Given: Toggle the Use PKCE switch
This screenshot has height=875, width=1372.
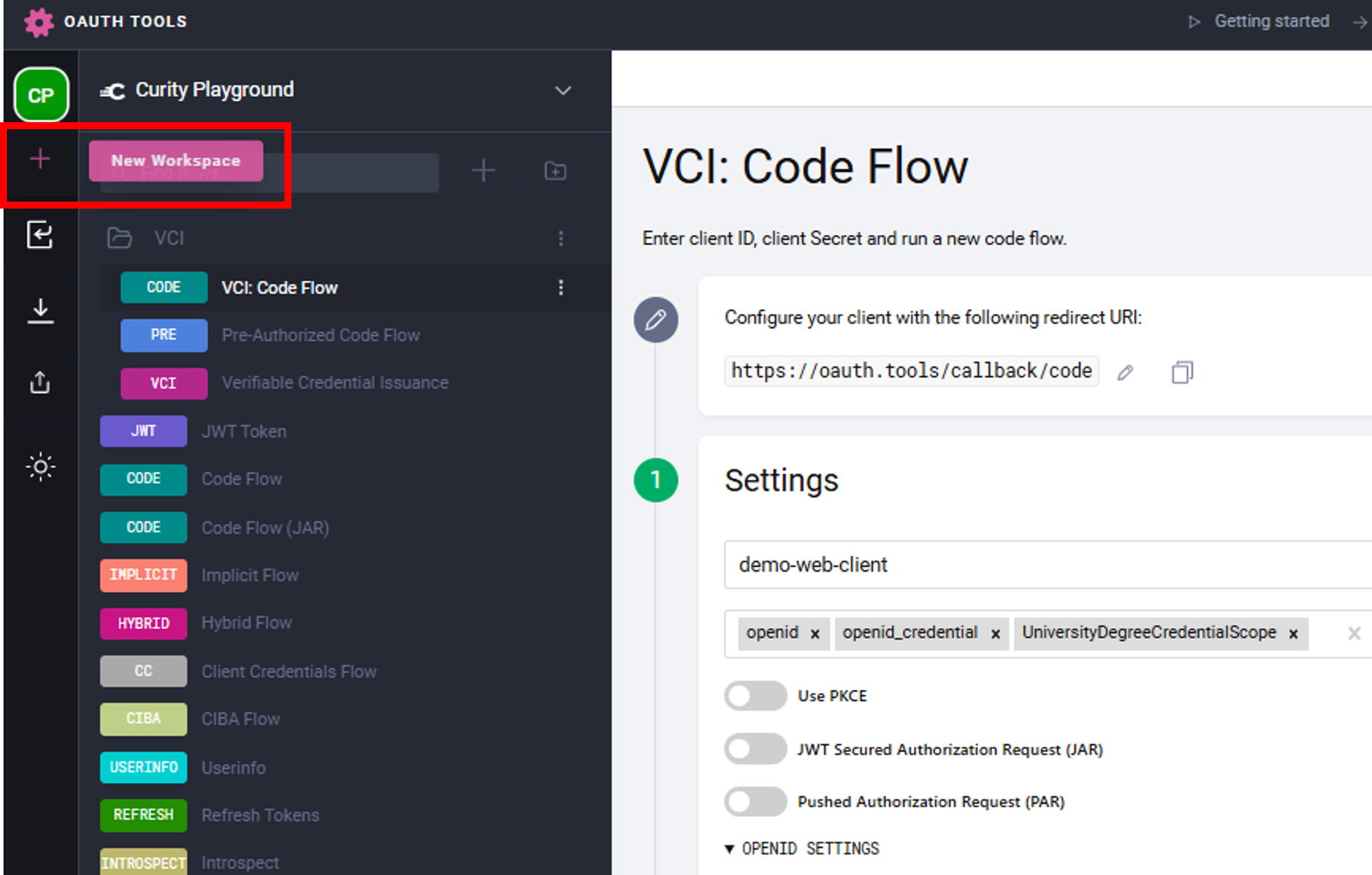Looking at the screenshot, I should point(756,696).
